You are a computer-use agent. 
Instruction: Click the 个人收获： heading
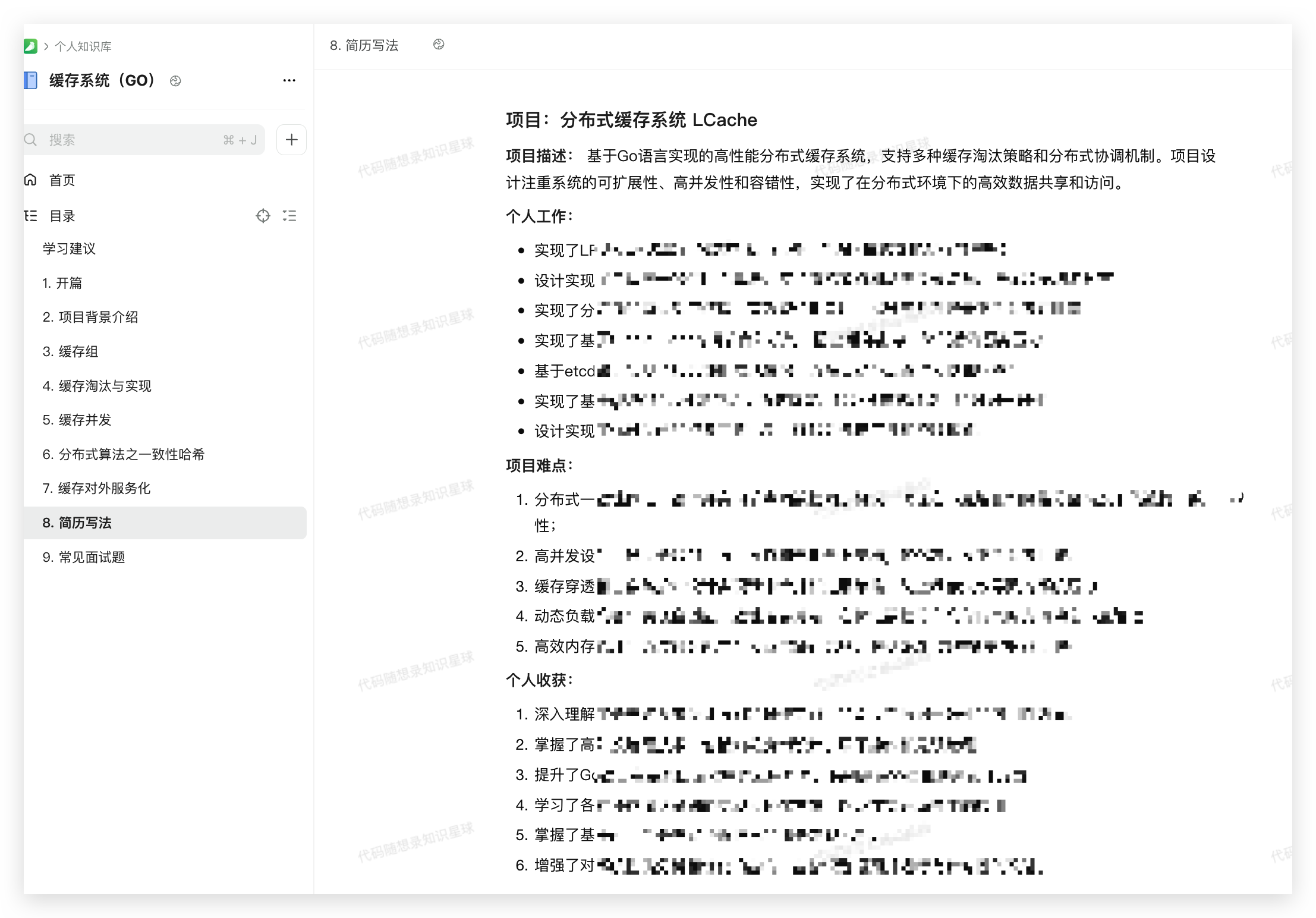point(539,680)
